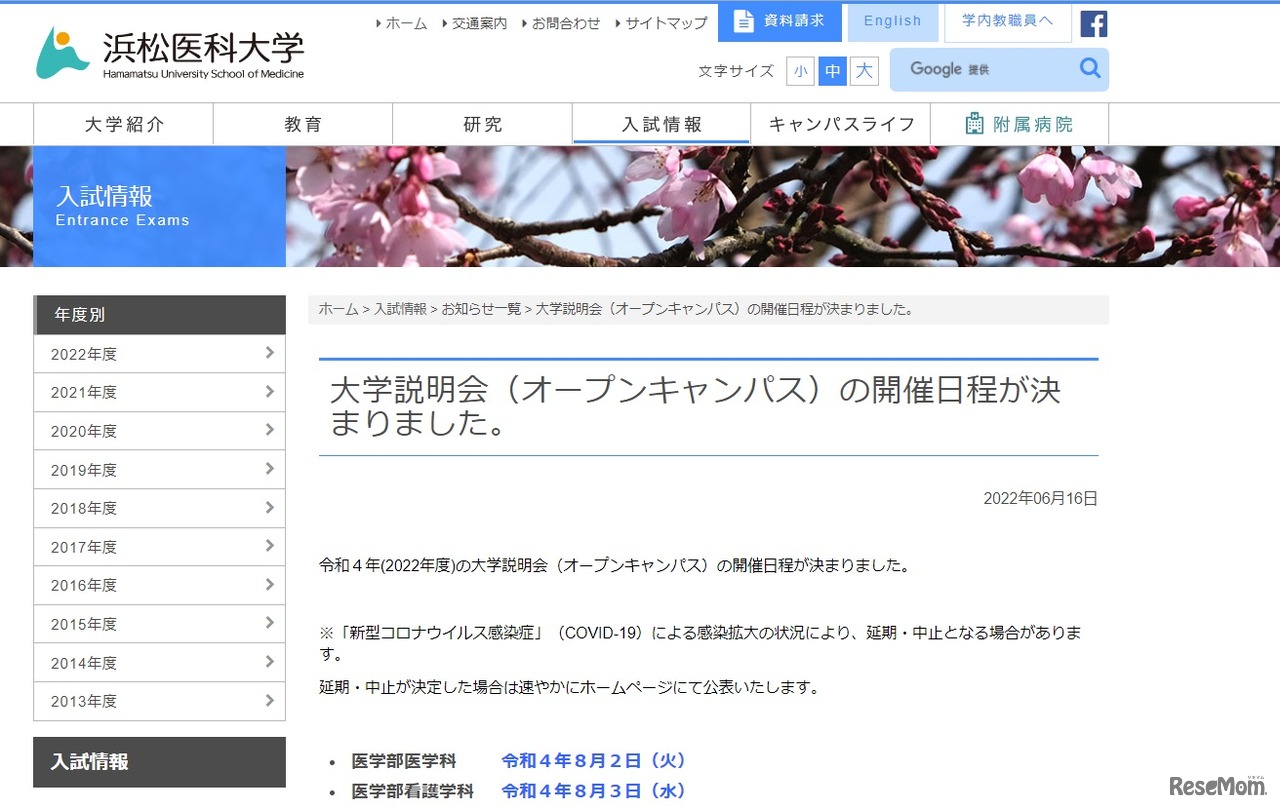Select 中 font size
1280x809 pixels.
(831, 71)
